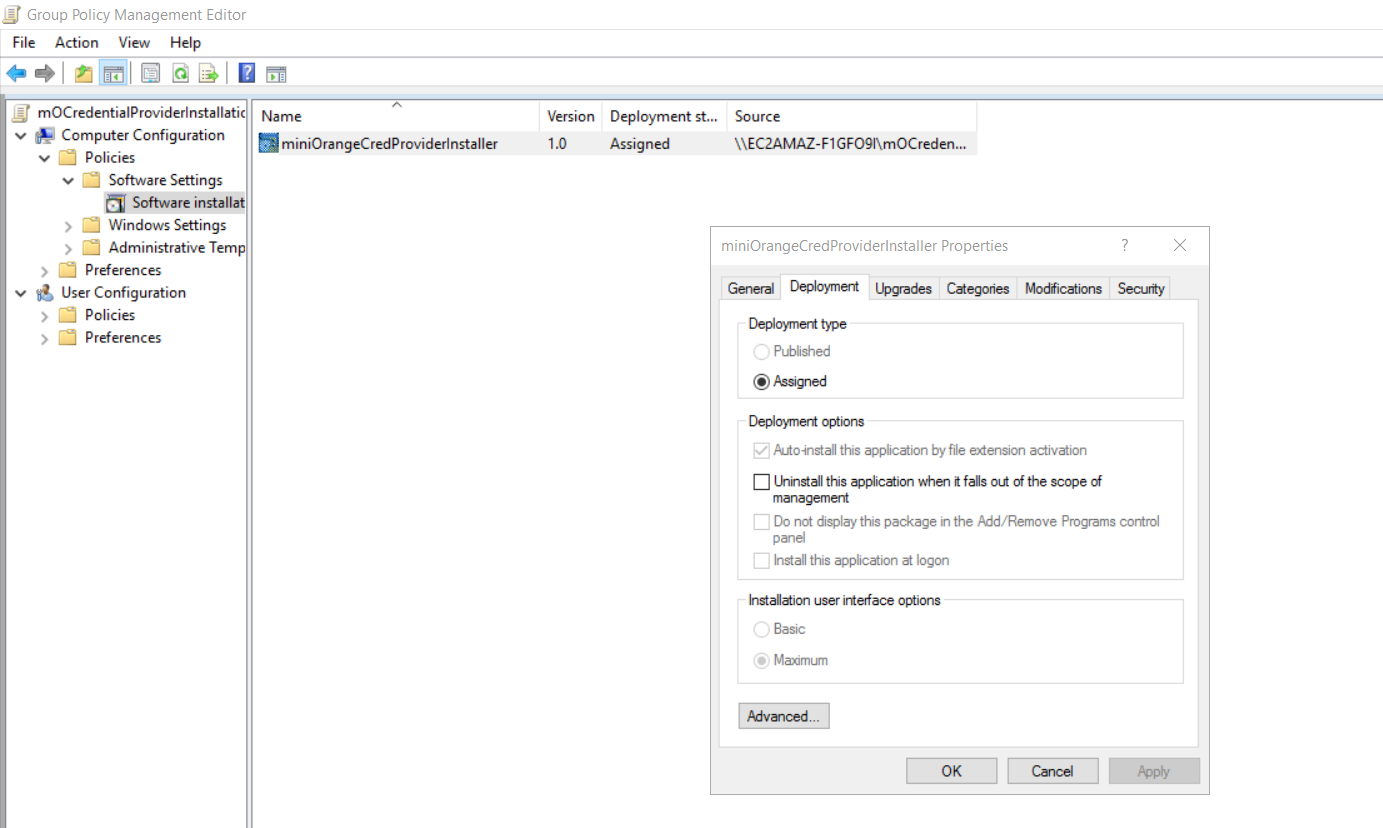Collapse Policies under Computer Configuration

coord(45,158)
